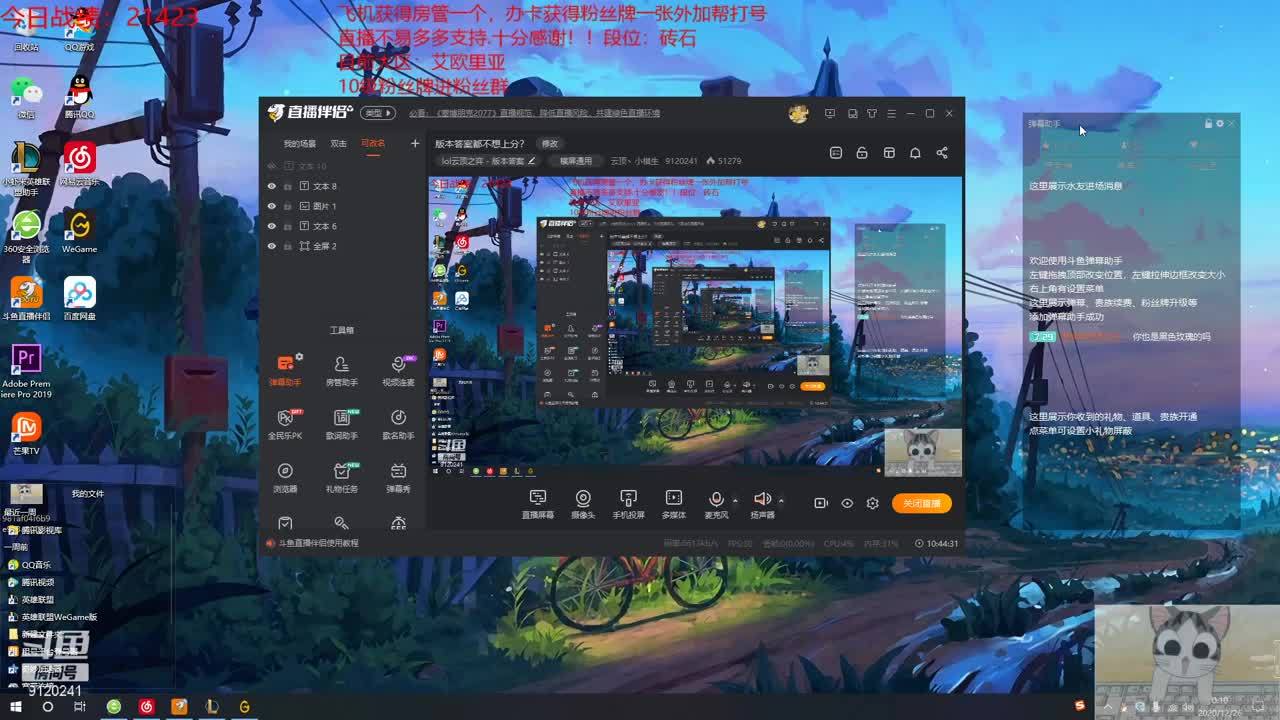Toggle visibility of 文本 8 layer
The height and width of the screenshot is (720, 1280).
271,186
